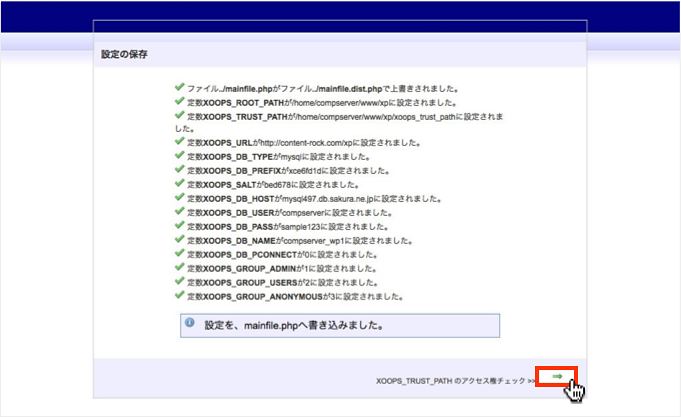Click the 'XOOPS_GROUP_ANONYMOUS' constant text

click(x=263, y=297)
